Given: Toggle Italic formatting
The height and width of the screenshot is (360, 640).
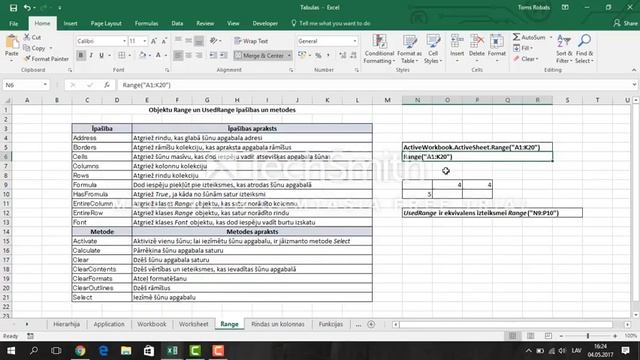Looking at the screenshot, I should [91, 55].
